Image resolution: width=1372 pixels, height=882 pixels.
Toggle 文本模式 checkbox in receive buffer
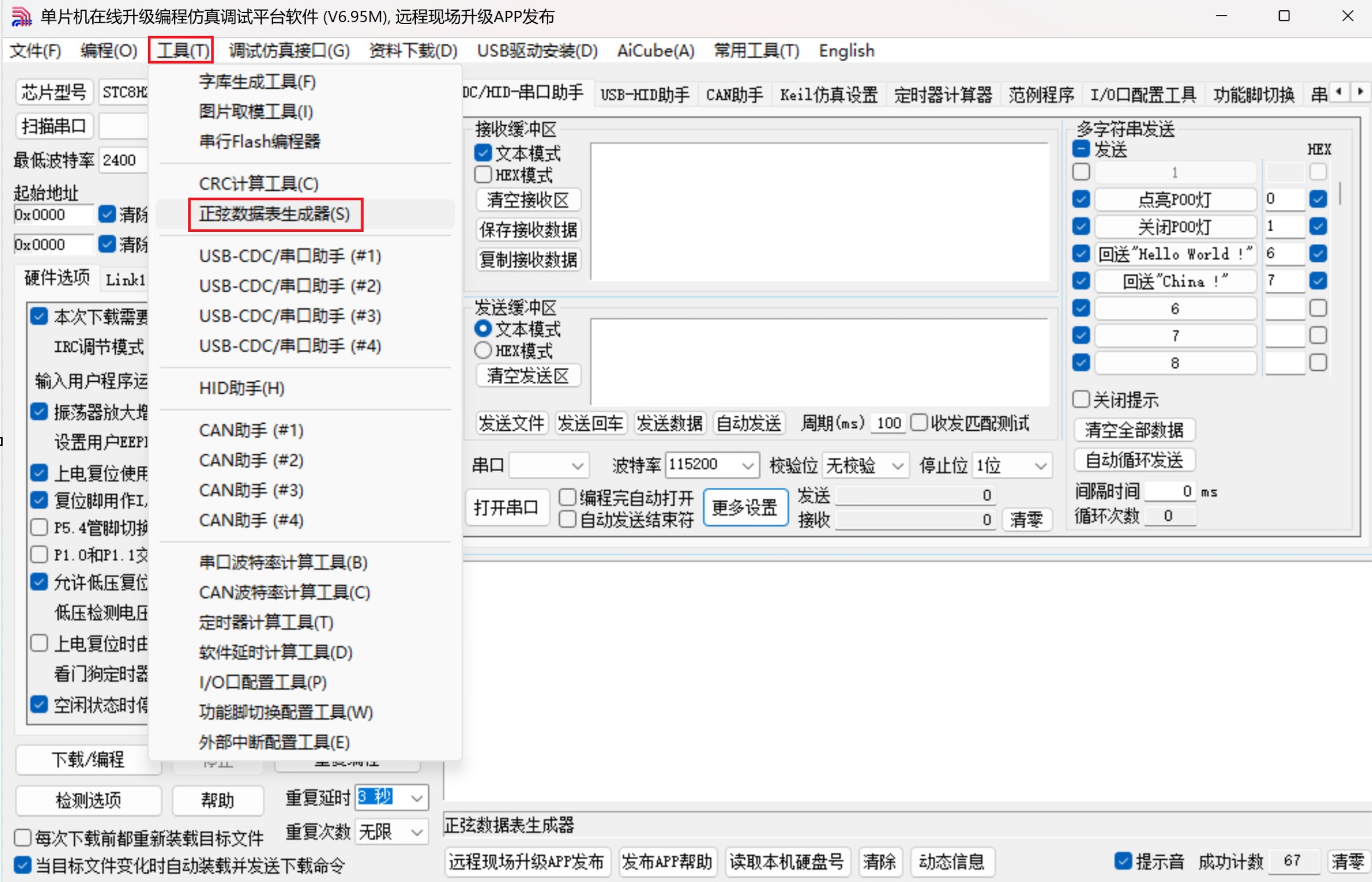[x=483, y=153]
